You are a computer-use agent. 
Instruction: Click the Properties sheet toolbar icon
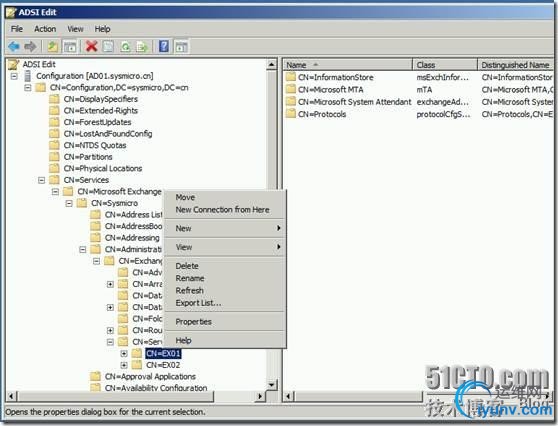(x=109, y=47)
